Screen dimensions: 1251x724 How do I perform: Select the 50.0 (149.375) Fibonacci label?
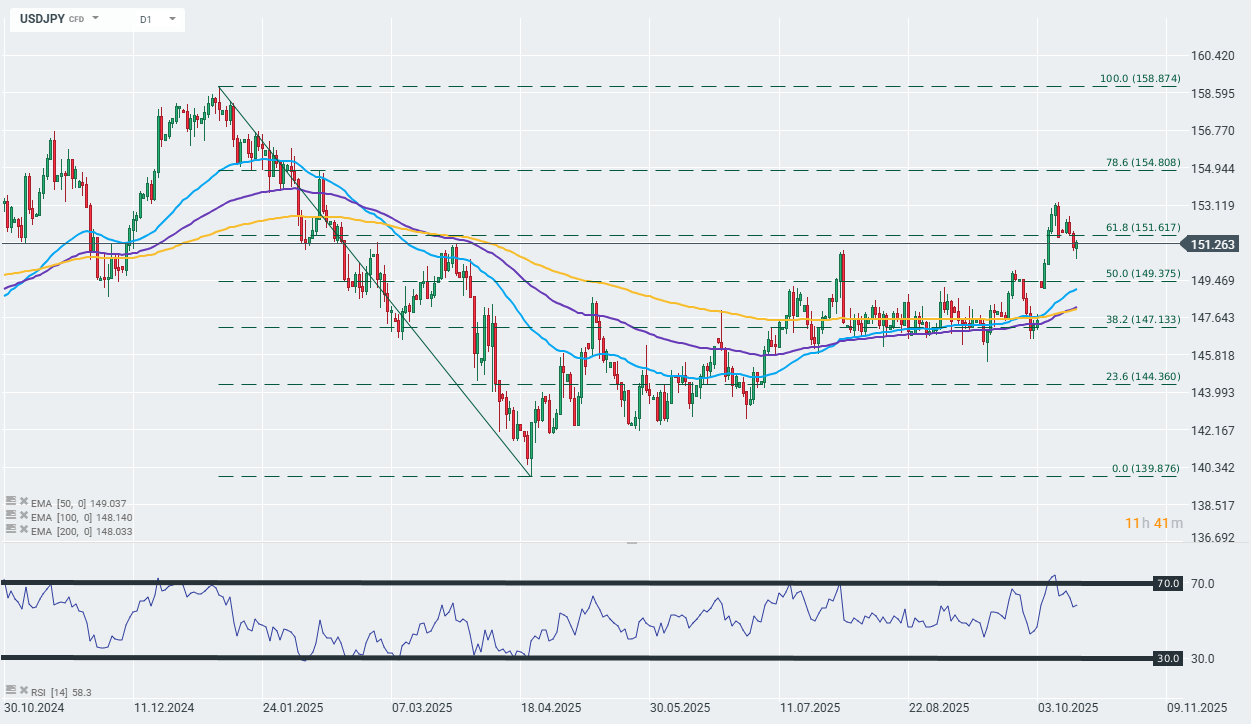pos(1143,273)
